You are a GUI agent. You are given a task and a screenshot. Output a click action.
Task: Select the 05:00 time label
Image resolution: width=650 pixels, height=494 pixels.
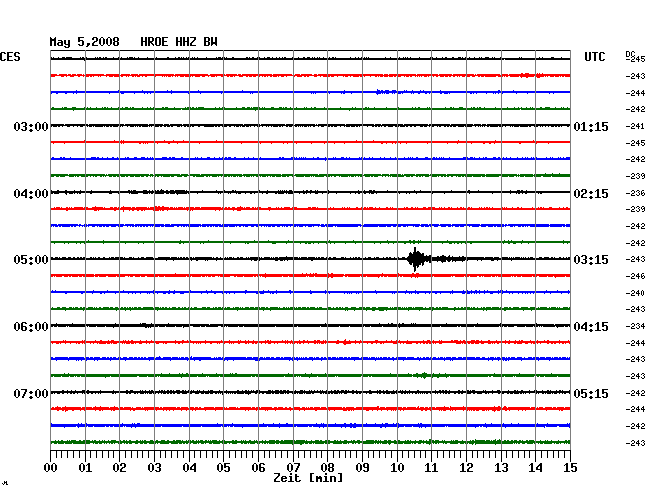click(31, 260)
